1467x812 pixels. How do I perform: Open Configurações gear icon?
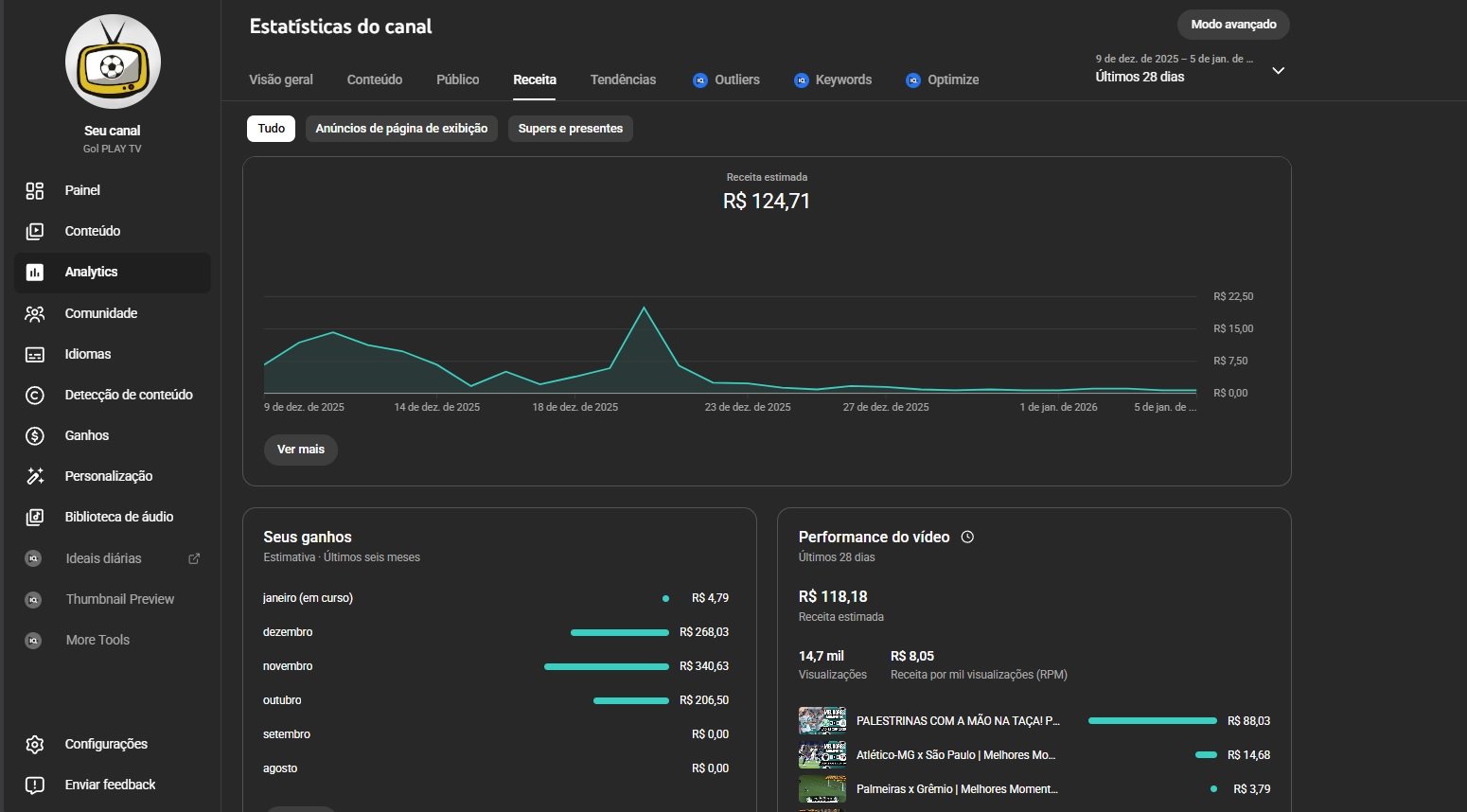[x=35, y=745]
